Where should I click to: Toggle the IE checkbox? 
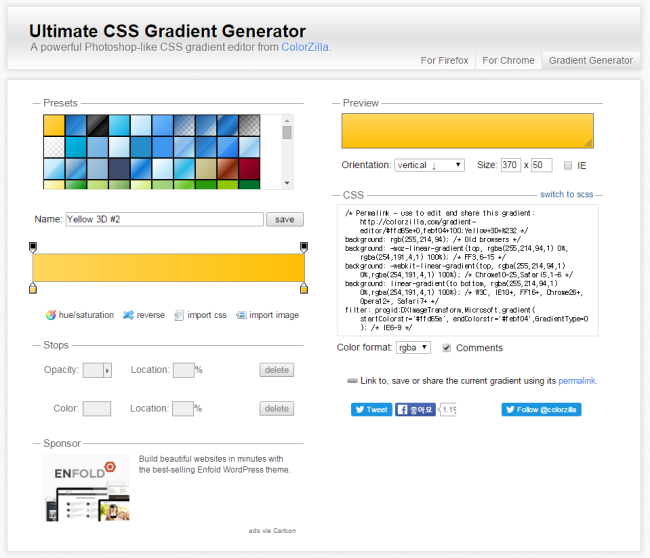[568, 165]
